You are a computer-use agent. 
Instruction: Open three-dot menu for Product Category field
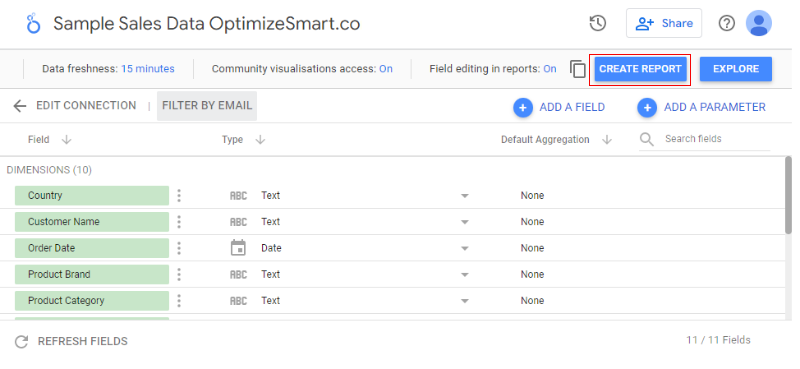coord(179,301)
